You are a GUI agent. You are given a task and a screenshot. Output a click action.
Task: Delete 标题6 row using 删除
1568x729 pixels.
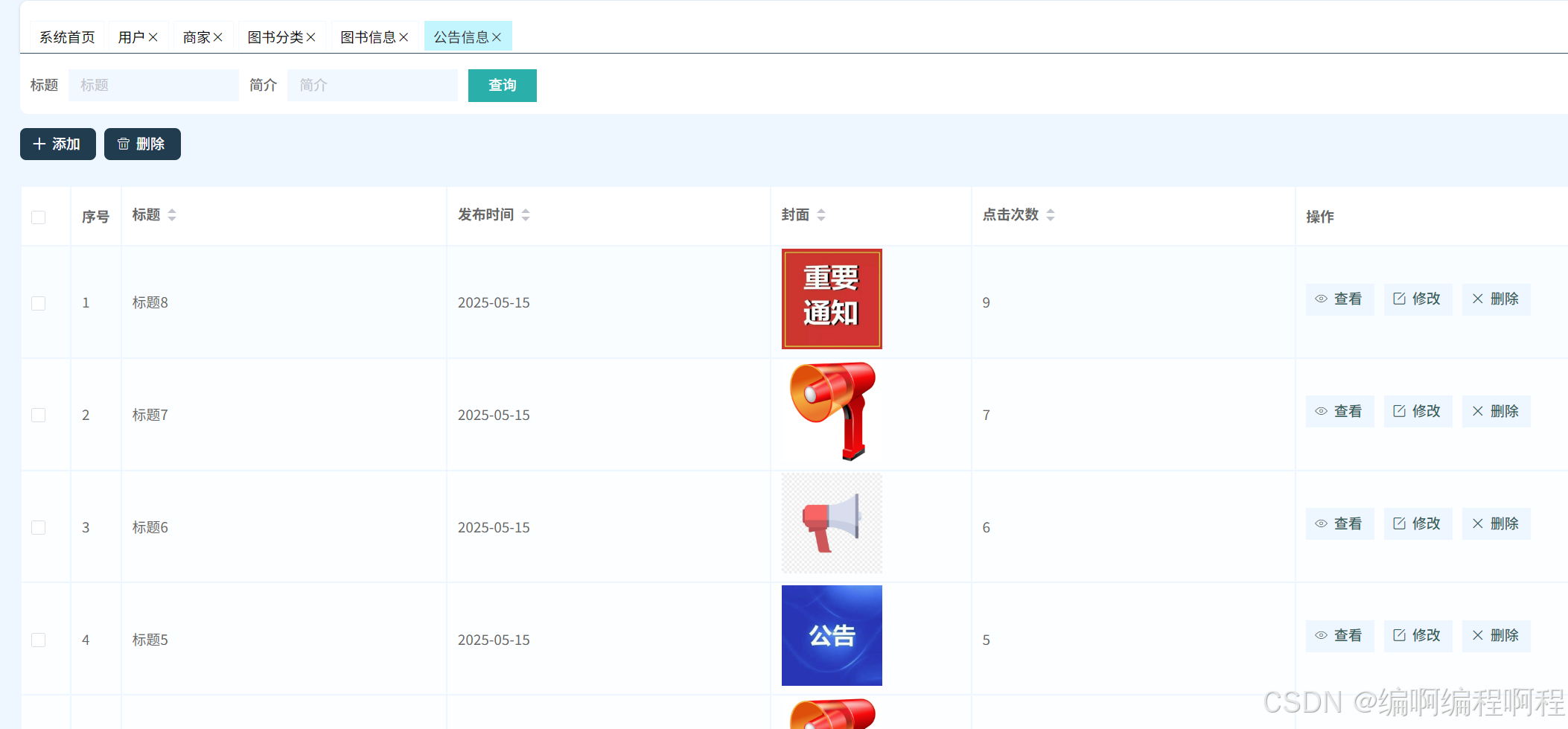pos(1496,523)
